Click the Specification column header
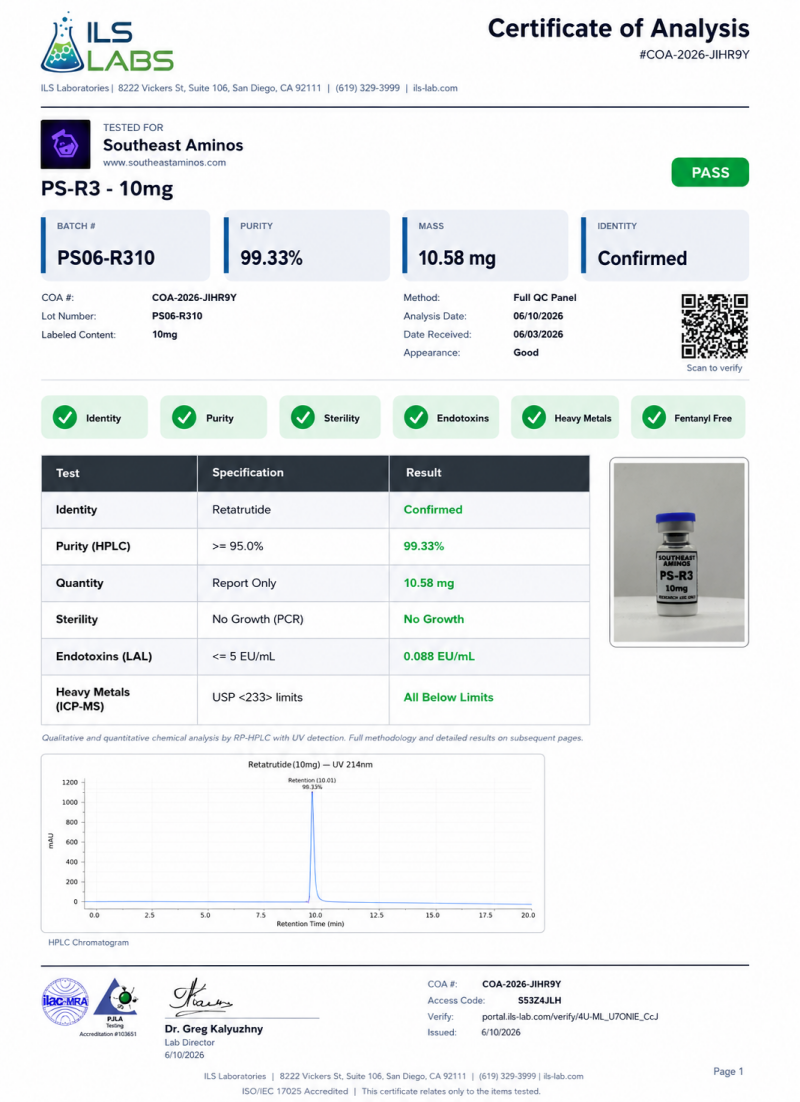800x1102 pixels. 293,473
